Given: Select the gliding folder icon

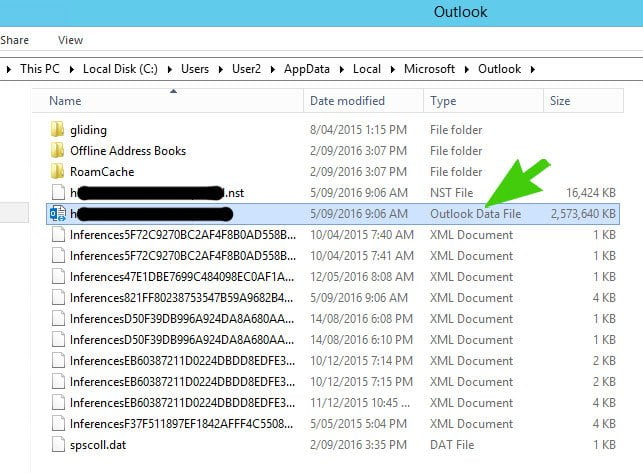Looking at the screenshot, I should (x=57, y=130).
